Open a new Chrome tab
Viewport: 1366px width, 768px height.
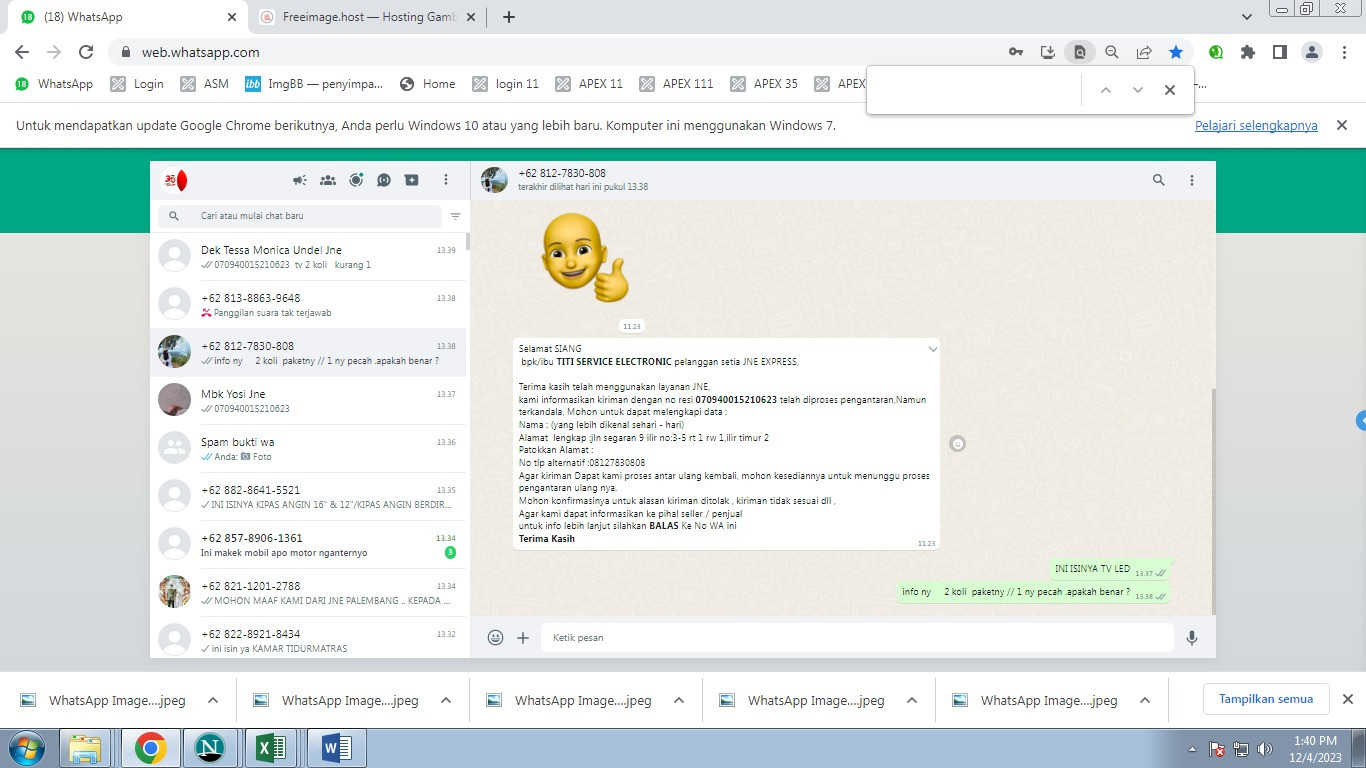[508, 17]
